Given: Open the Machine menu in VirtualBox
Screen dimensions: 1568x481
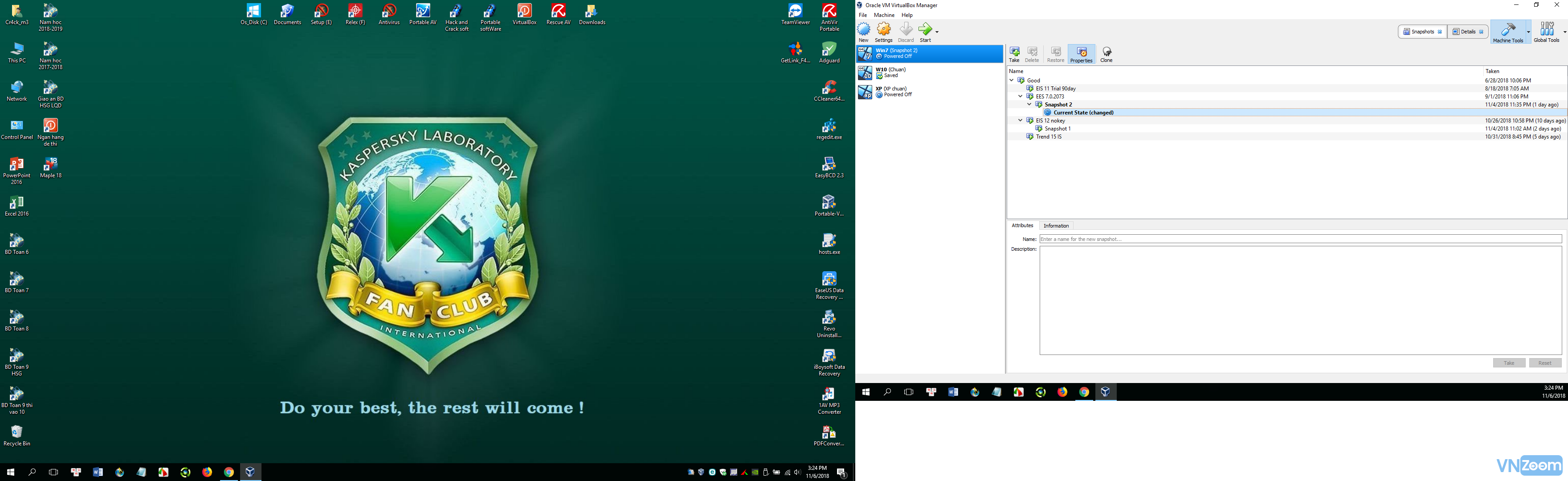Looking at the screenshot, I should coord(884,15).
